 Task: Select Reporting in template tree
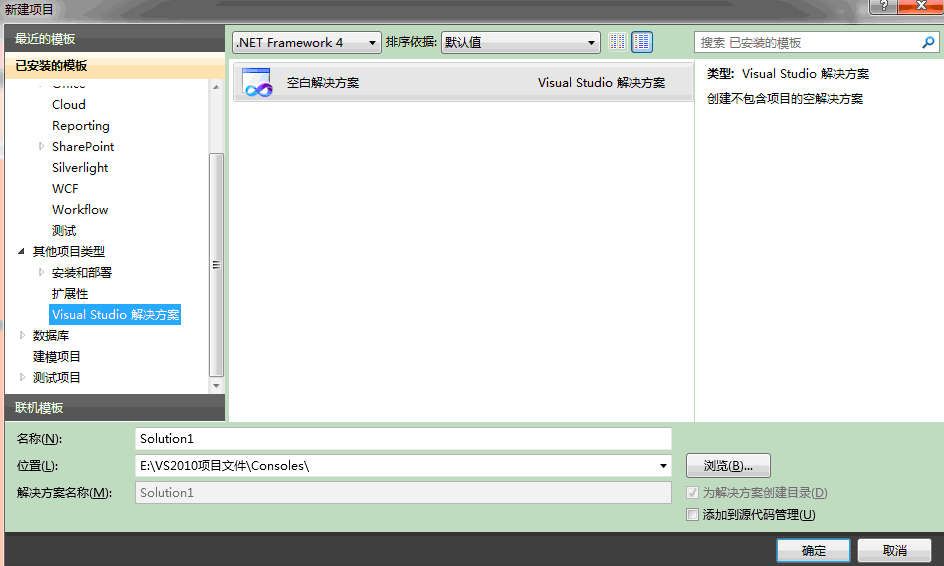(81, 126)
